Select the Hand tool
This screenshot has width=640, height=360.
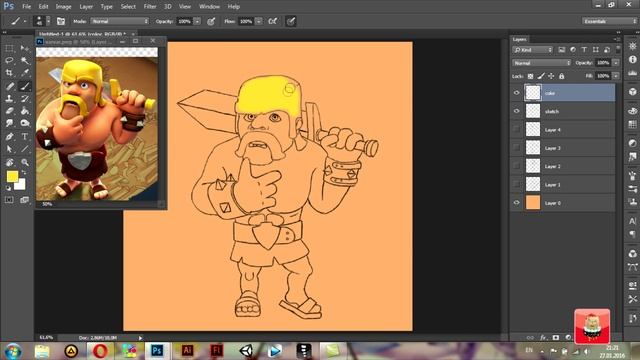9,162
